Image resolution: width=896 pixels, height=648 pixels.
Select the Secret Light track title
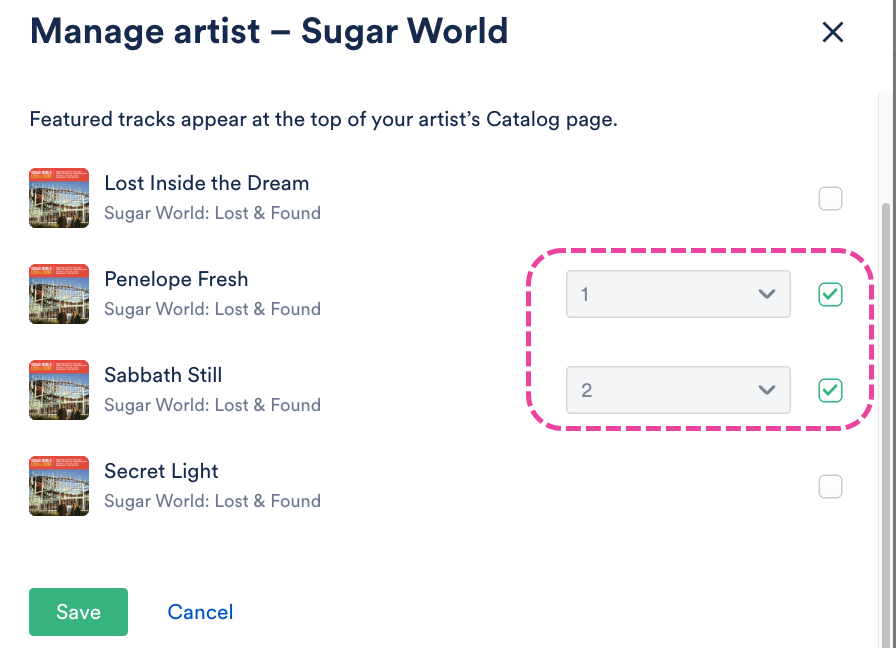pyautogui.click(x=161, y=472)
